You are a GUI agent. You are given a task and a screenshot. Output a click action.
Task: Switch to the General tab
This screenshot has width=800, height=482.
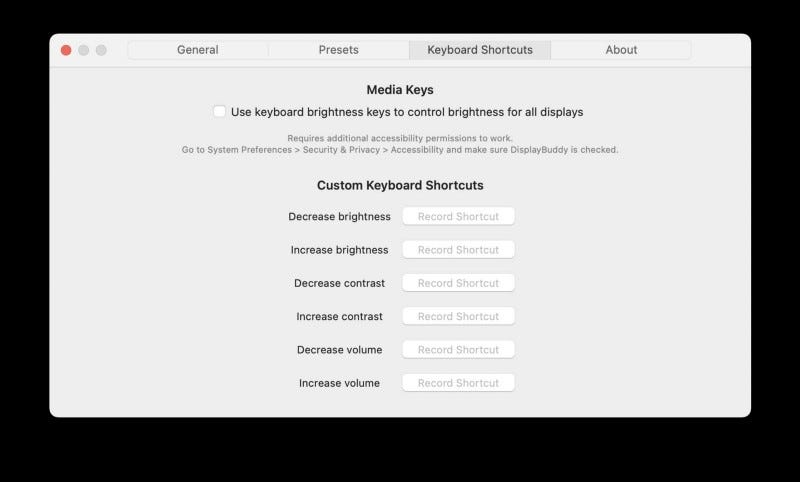[x=197, y=50]
